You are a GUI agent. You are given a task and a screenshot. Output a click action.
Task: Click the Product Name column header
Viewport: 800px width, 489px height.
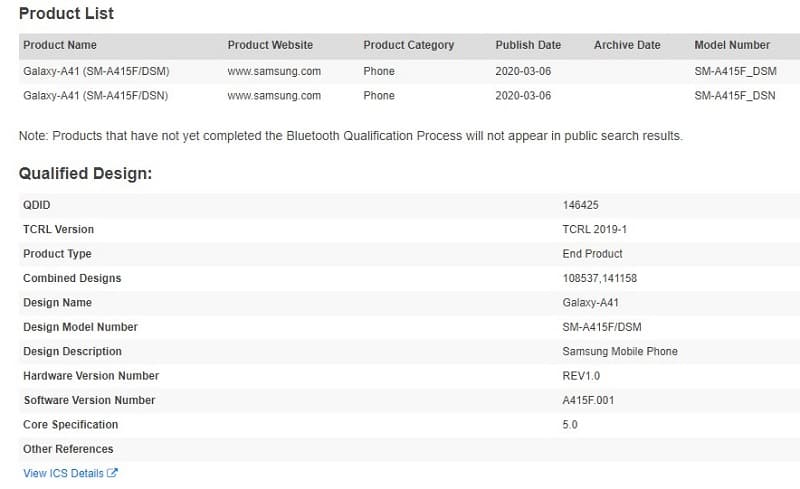pos(60,45)
